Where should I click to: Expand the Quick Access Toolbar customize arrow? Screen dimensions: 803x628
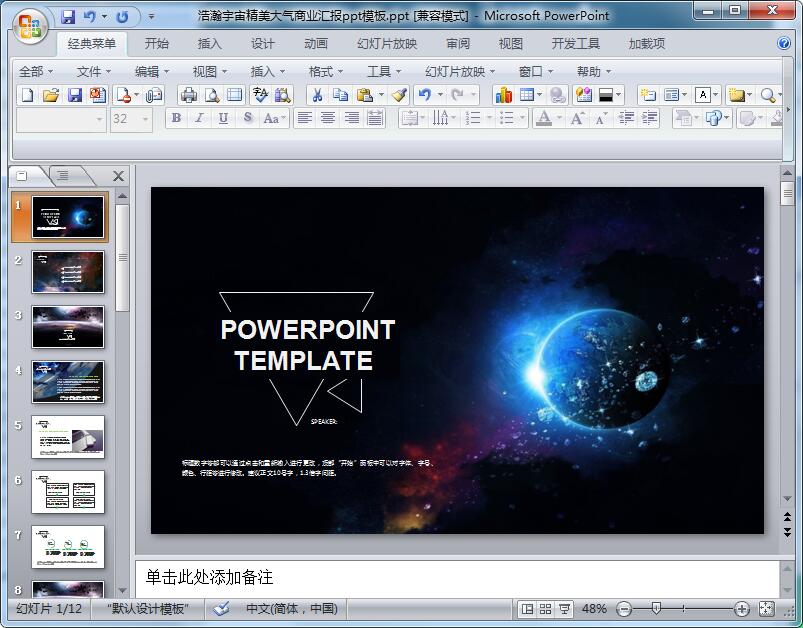click(x=151, y=17)
